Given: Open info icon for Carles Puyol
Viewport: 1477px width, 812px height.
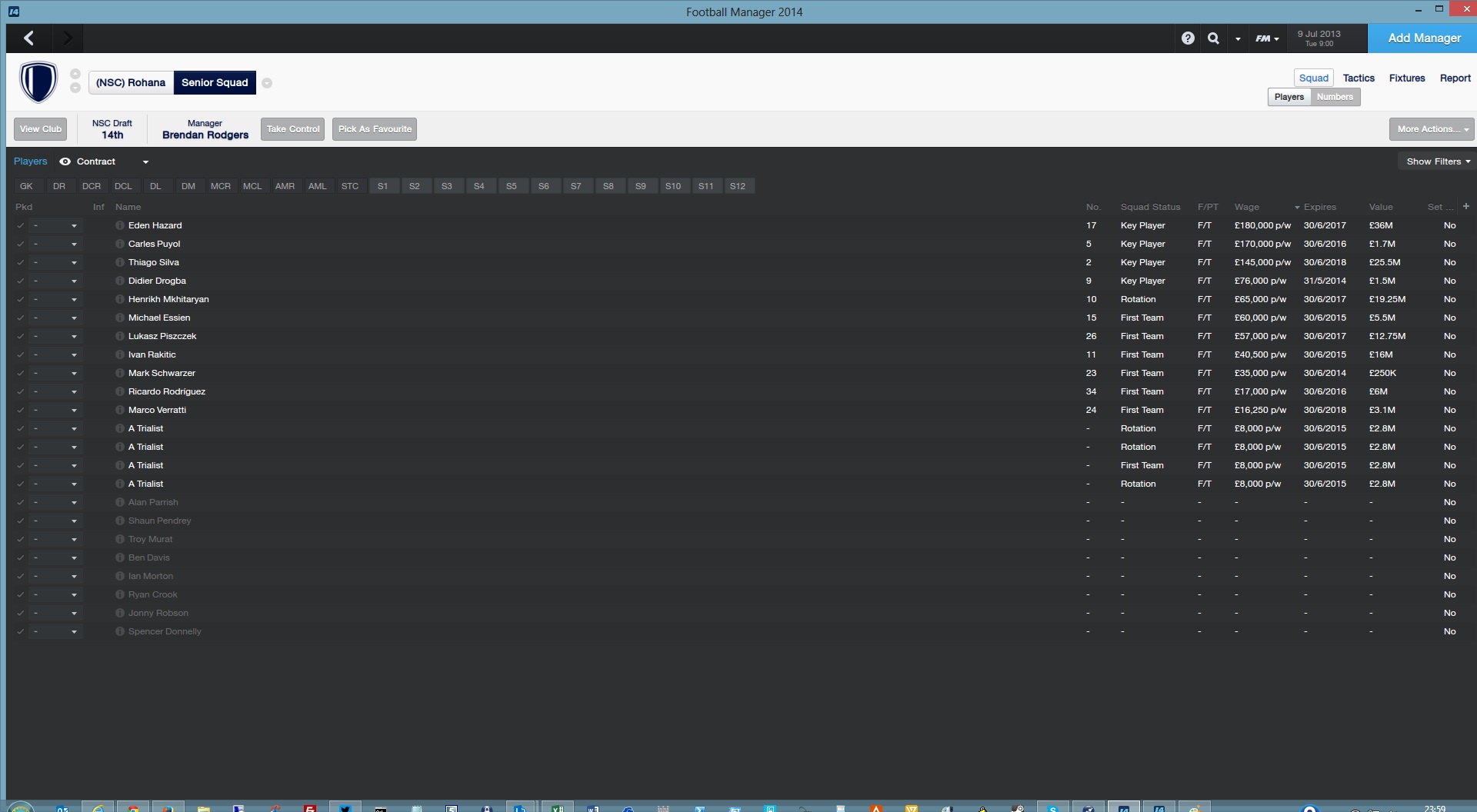Looking at the screenshot, I should pyautogui.click(x=120, y=244).
